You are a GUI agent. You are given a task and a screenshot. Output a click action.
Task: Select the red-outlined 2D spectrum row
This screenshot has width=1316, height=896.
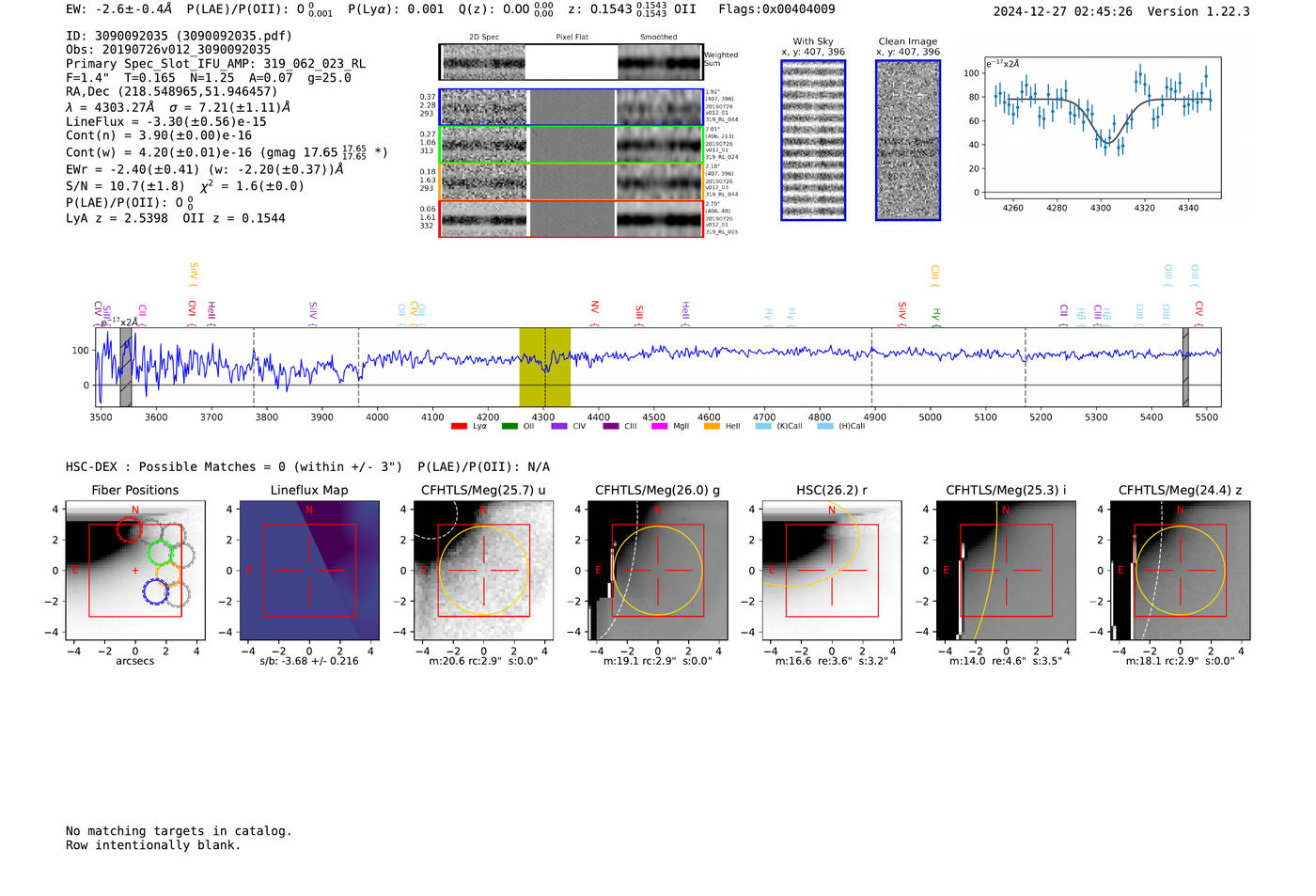coord(572,219)
